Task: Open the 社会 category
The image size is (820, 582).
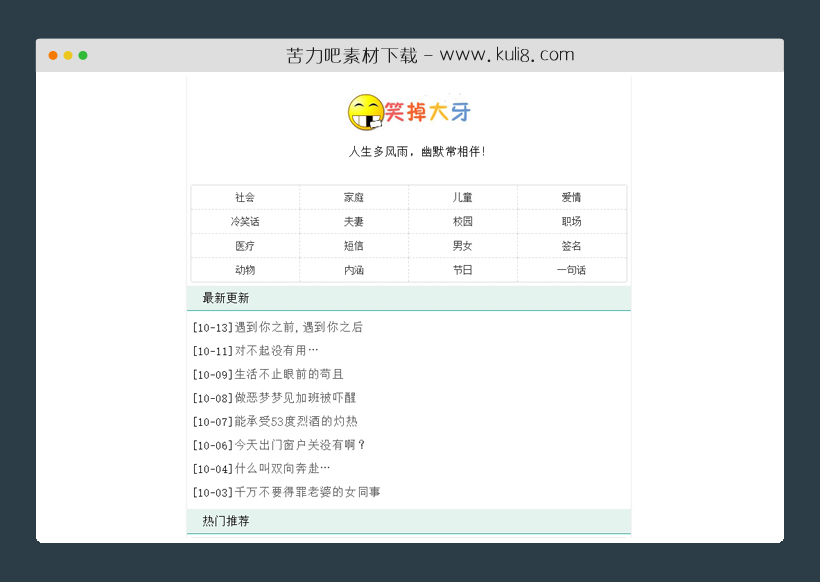Action: (x=244, y=197)
